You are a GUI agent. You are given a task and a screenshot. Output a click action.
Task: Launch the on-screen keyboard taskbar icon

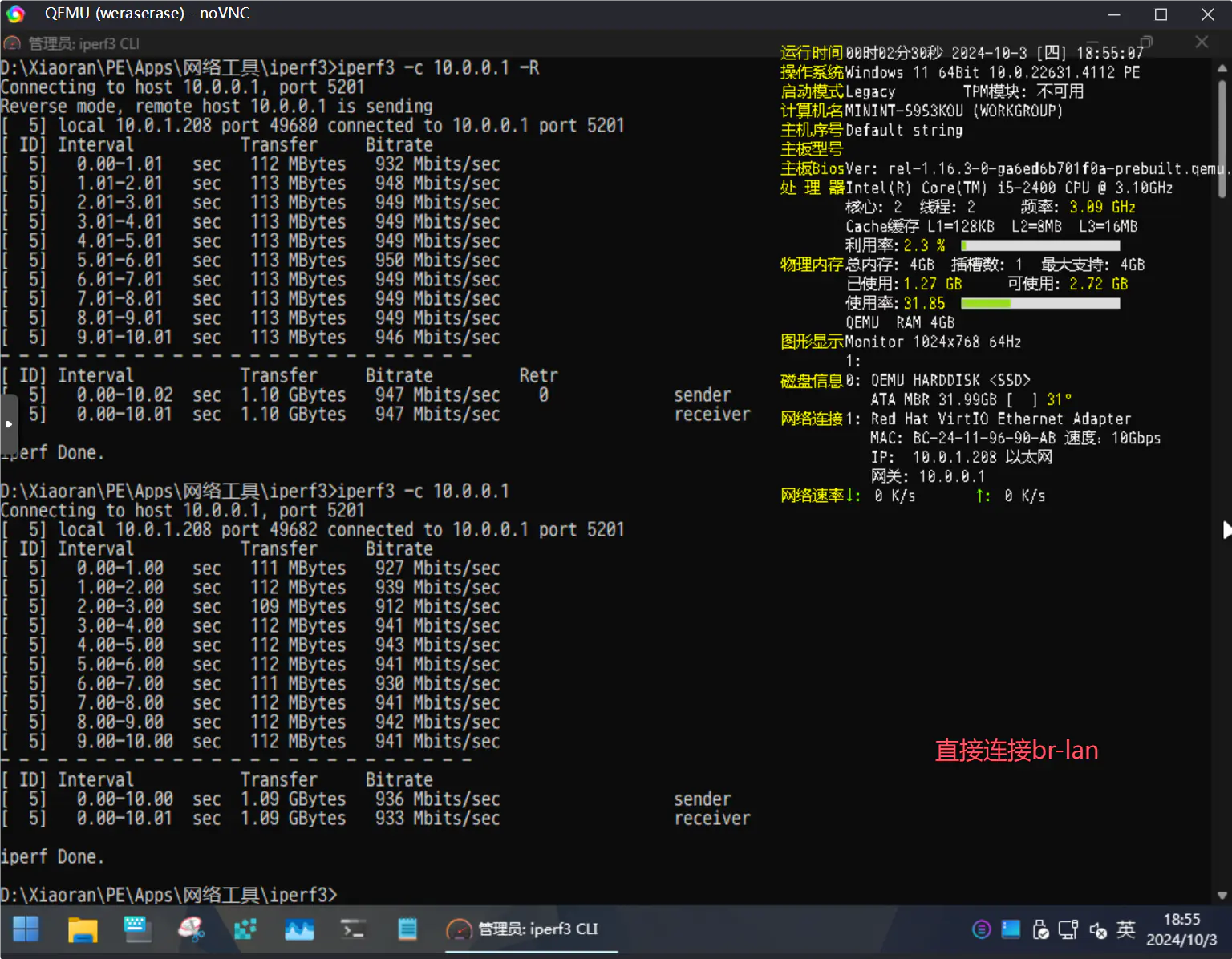click(137, 929)
